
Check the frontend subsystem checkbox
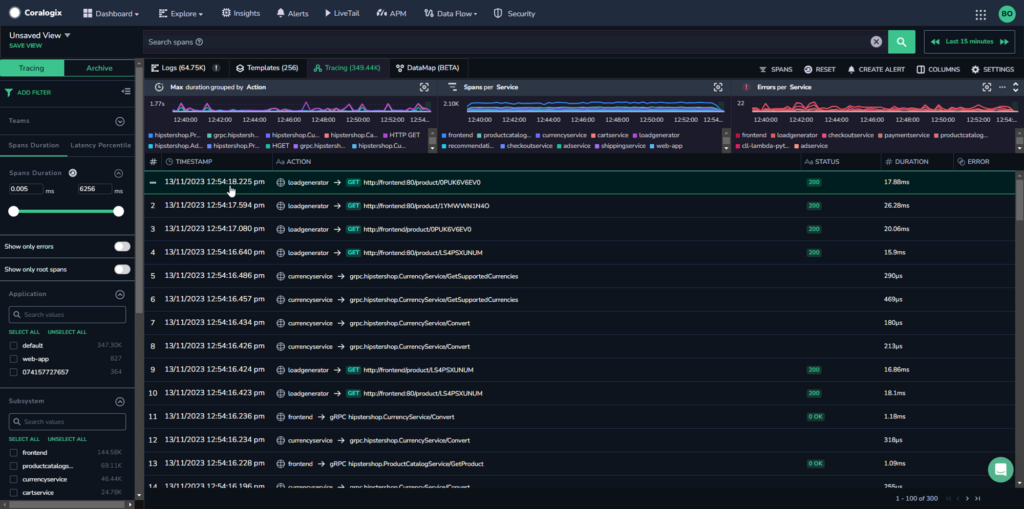(x=13, y=452)
